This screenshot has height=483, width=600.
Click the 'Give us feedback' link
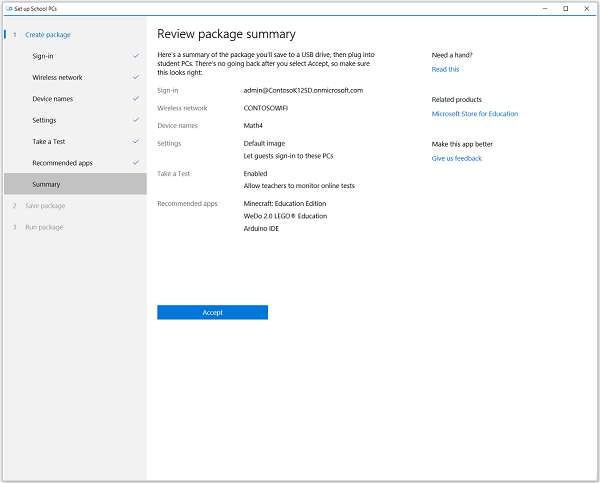456,158
